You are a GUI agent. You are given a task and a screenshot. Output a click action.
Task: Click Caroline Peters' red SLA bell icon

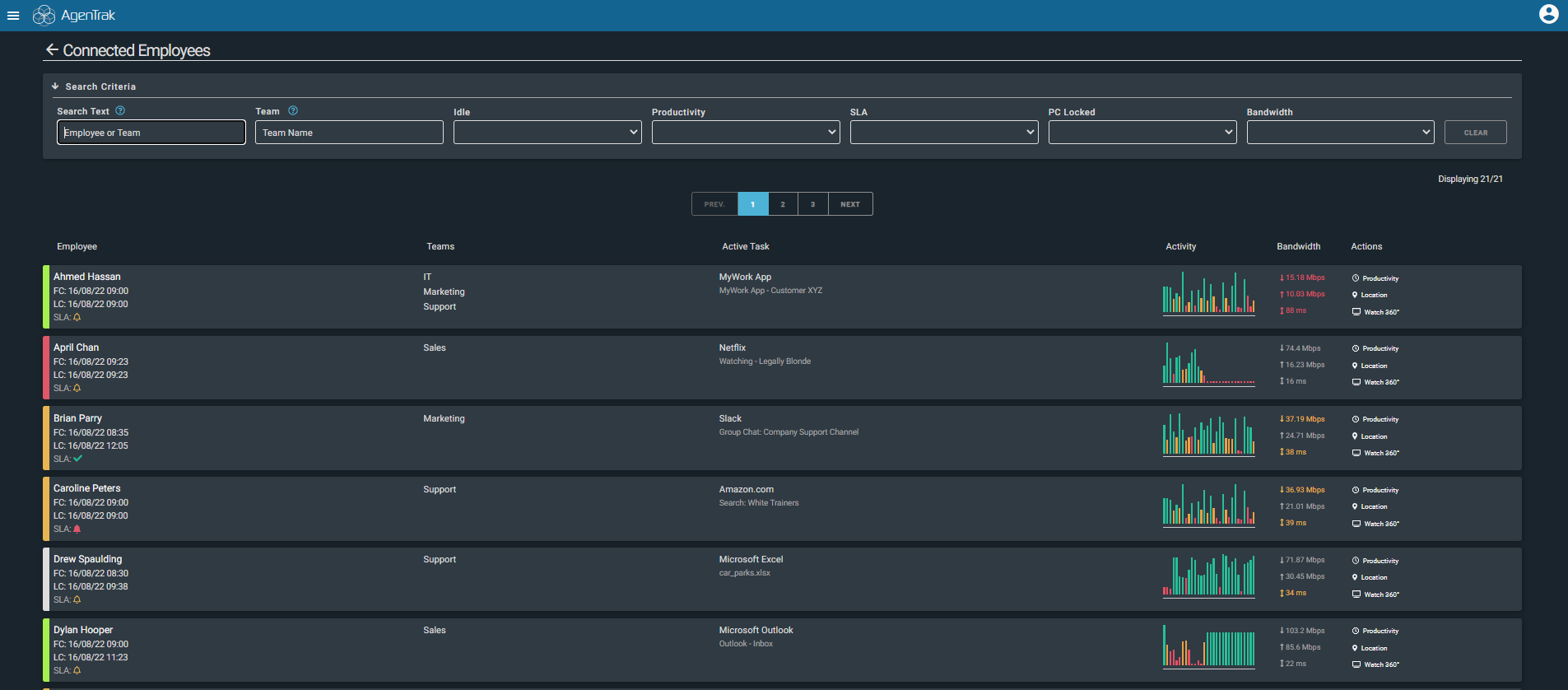coord(77,529)
